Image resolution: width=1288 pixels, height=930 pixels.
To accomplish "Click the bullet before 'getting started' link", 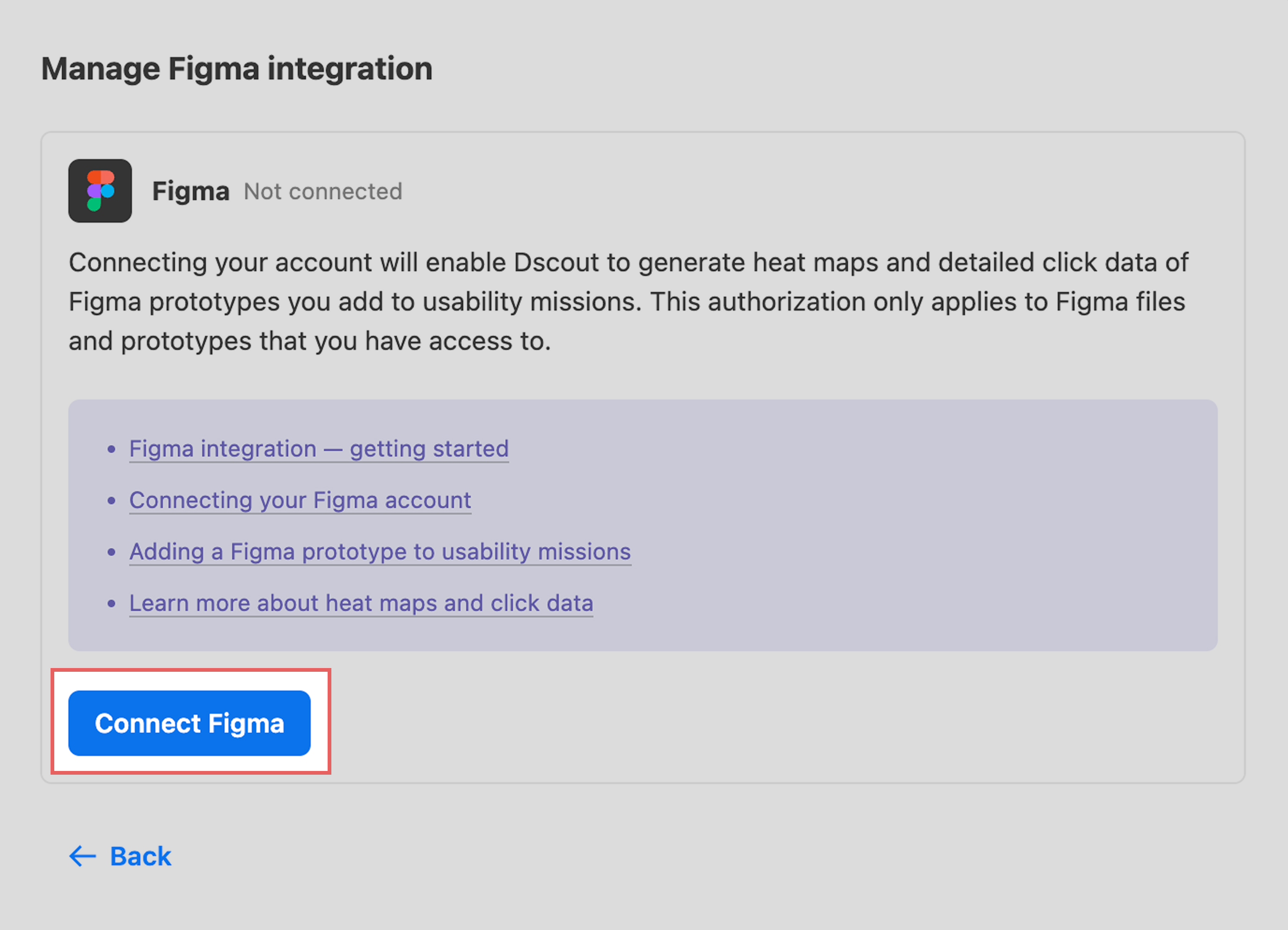I will [x=111, y=450].
